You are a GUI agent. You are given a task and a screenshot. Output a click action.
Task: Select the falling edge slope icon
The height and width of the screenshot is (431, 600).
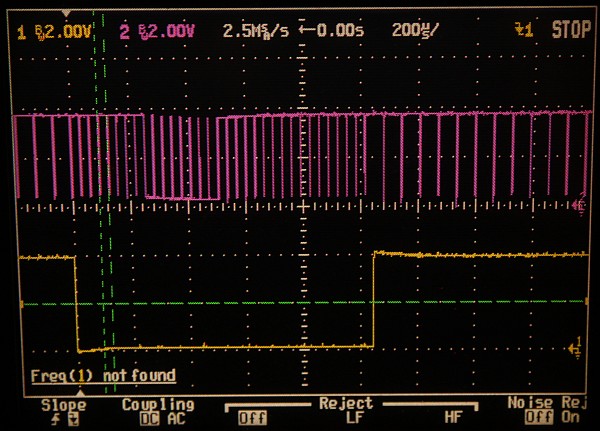[x=71, y=419]
